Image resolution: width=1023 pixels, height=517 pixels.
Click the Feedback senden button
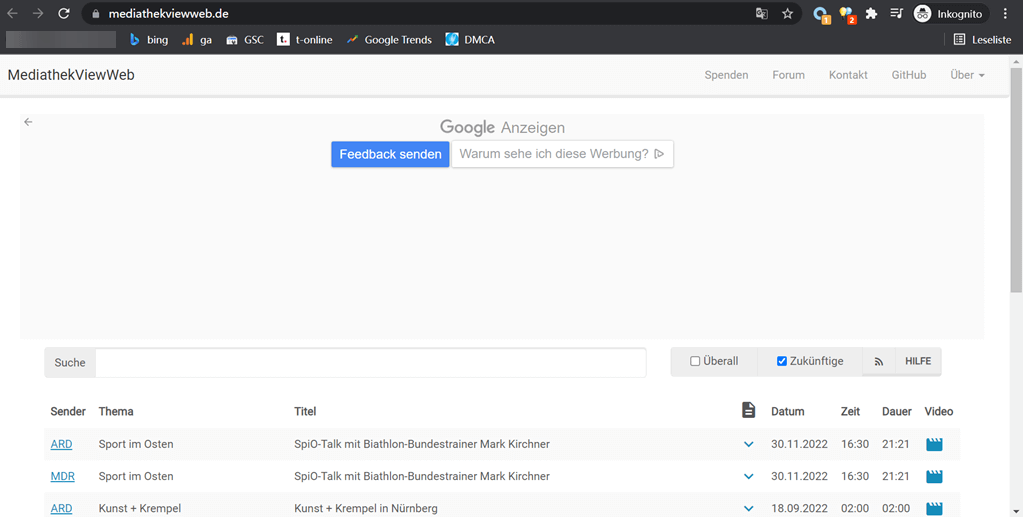pos(390,154)
